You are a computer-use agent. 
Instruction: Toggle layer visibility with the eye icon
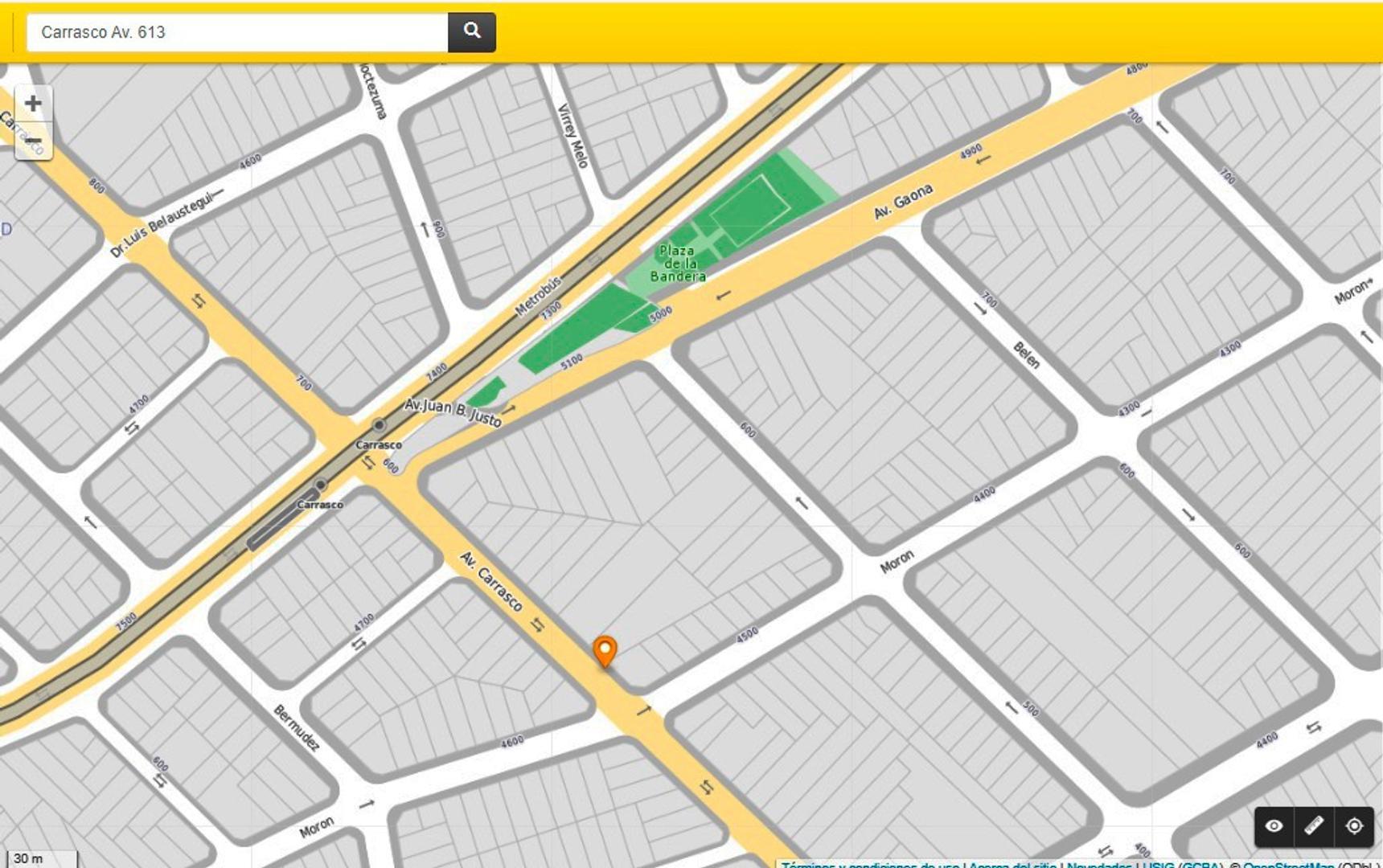click(1274, 826)
